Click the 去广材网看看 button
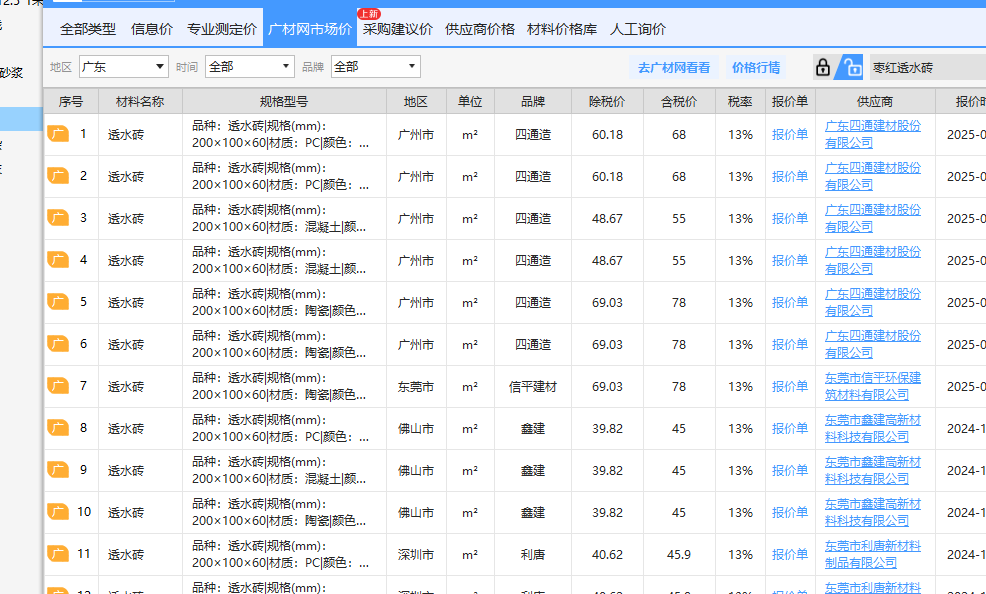Viewport: 986px width, 594px height. tap(674, 67)
